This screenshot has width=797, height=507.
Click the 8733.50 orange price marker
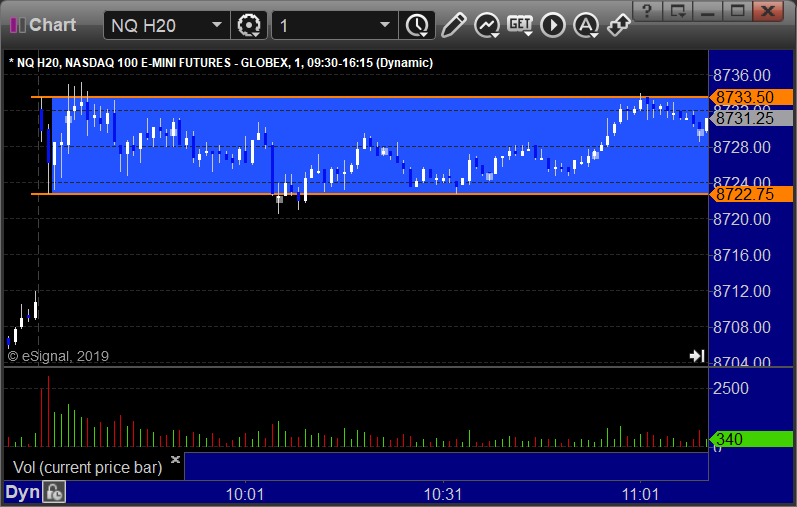point(751,97)
